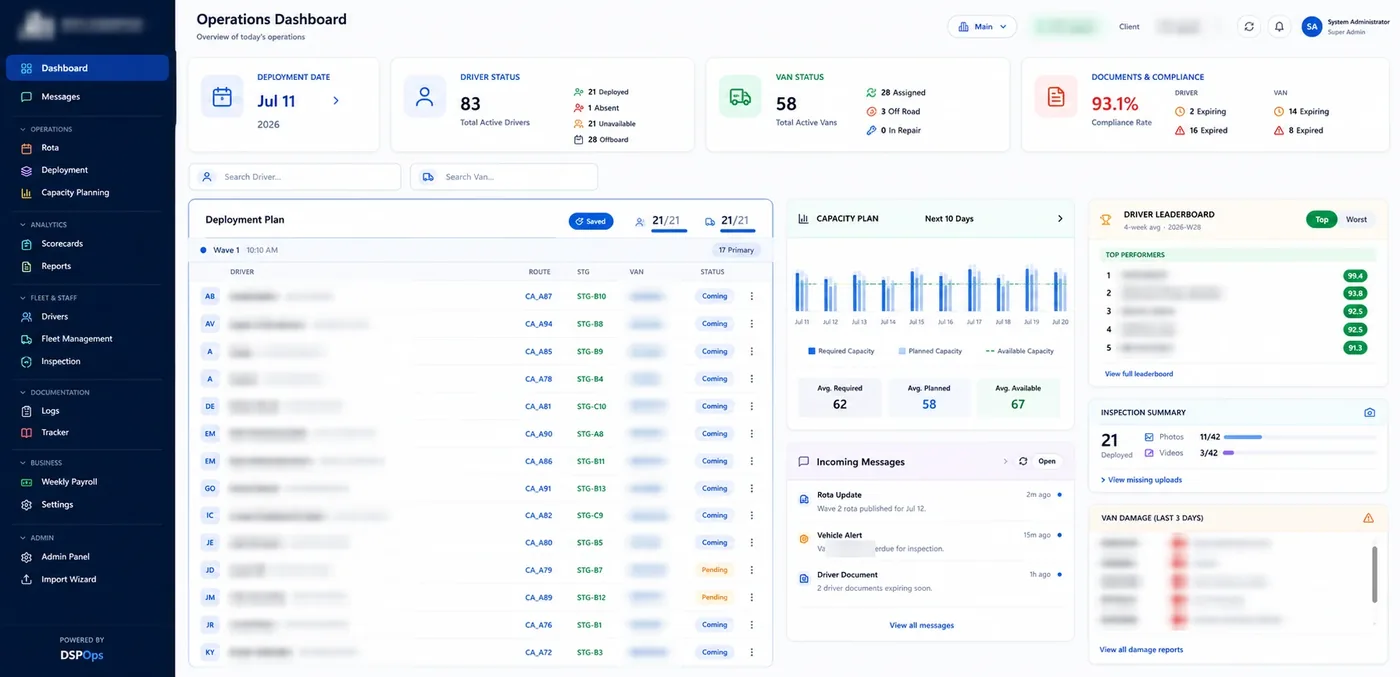This screenshot has height=677, width=1400.
Task: Click the Vehicle Alert message icon
Action: pyautogui.click(x=804, y=539)
